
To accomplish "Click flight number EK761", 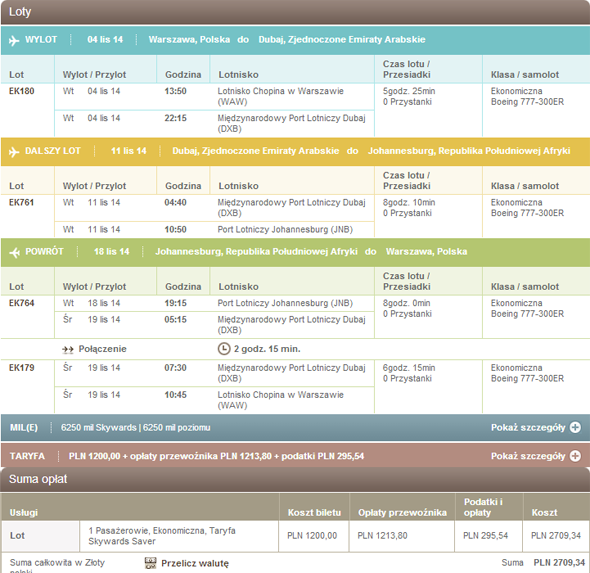I will [21, 202].
